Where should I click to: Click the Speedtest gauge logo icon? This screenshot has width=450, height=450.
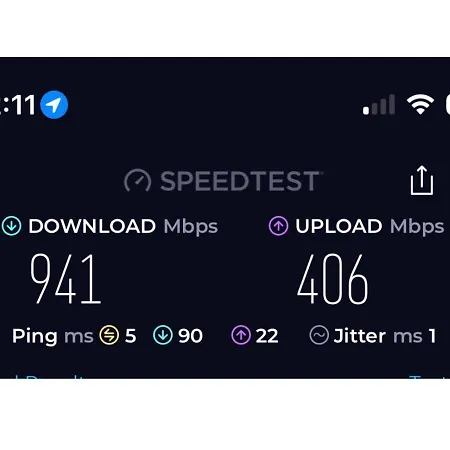coord(138,181)
